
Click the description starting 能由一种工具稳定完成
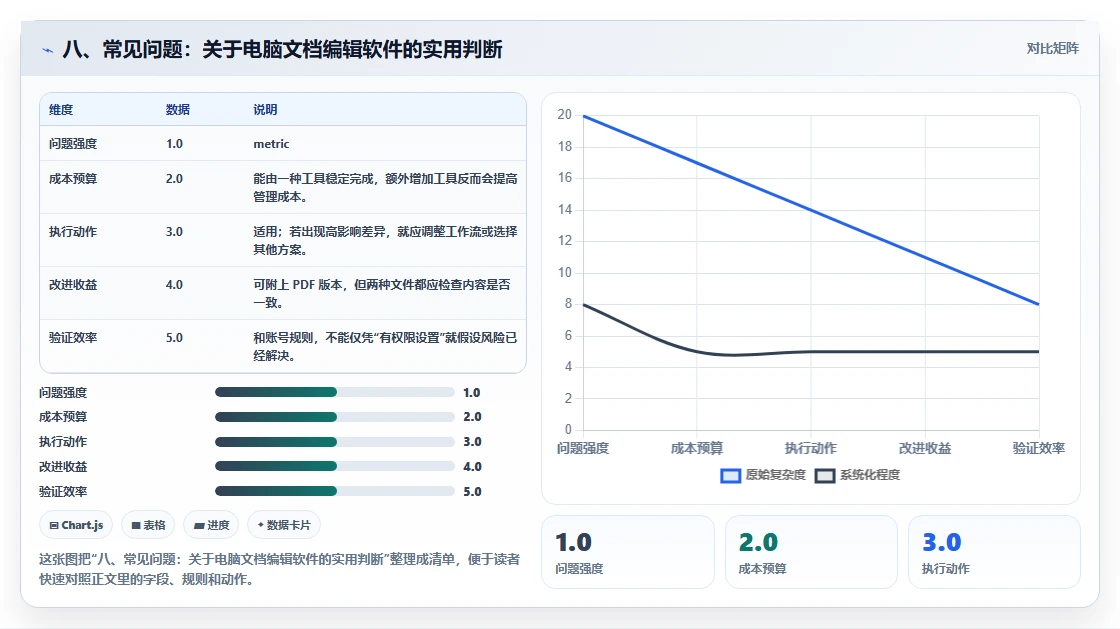point(385,187)
